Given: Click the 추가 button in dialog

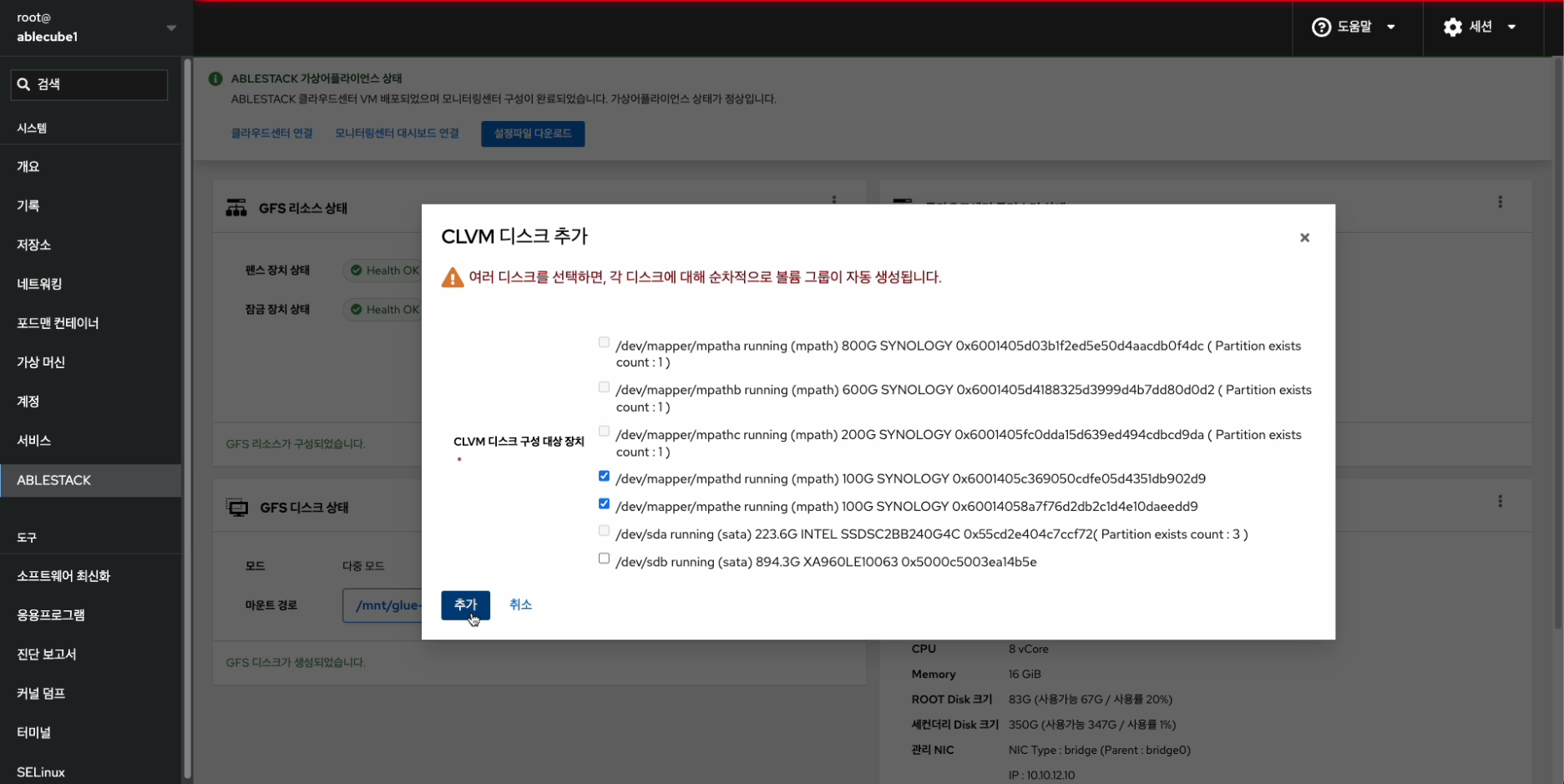Looking at the screenshot, I should click(x=465, y=605).
